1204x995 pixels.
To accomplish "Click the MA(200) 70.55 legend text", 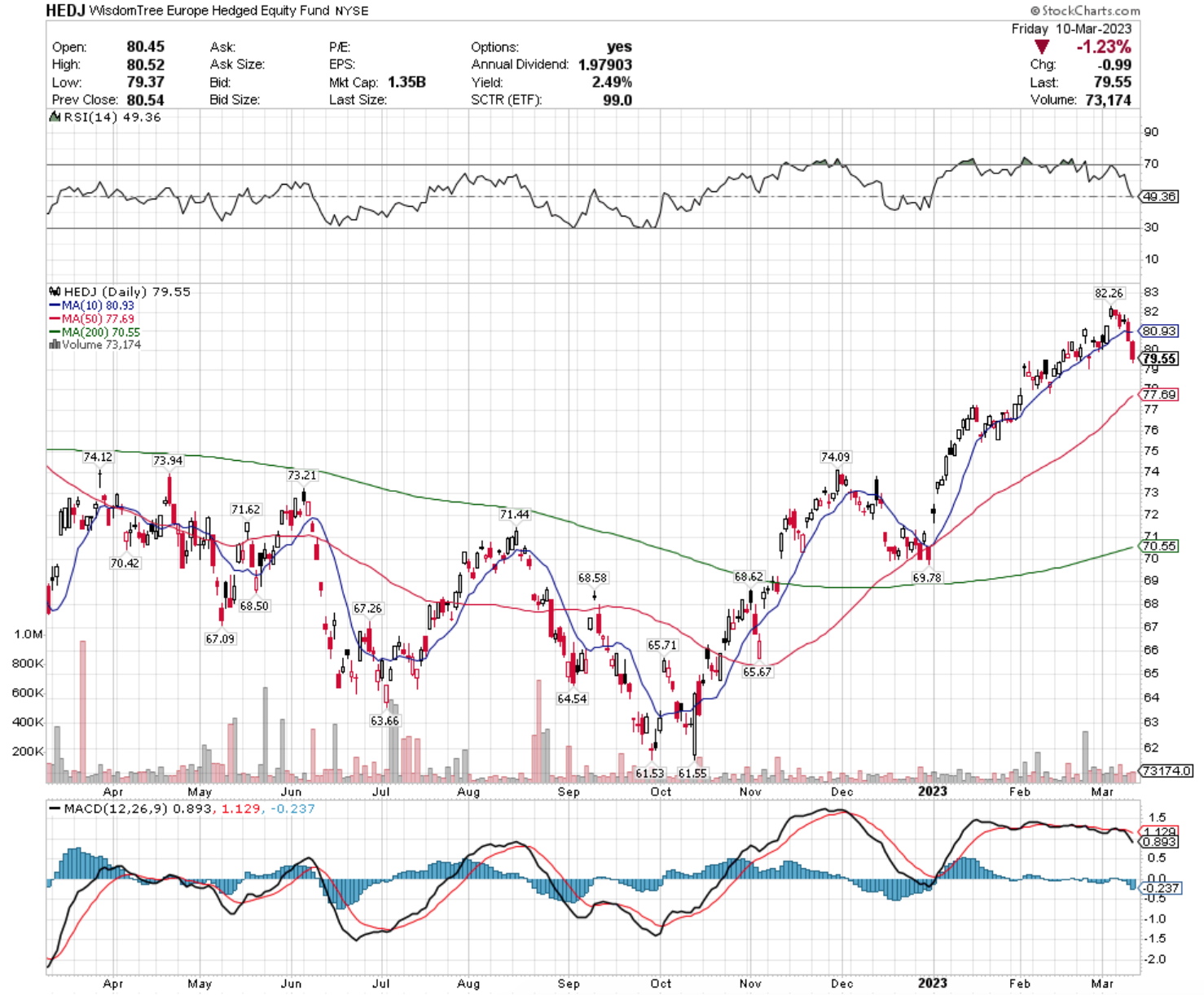I will tap(101, 332).
